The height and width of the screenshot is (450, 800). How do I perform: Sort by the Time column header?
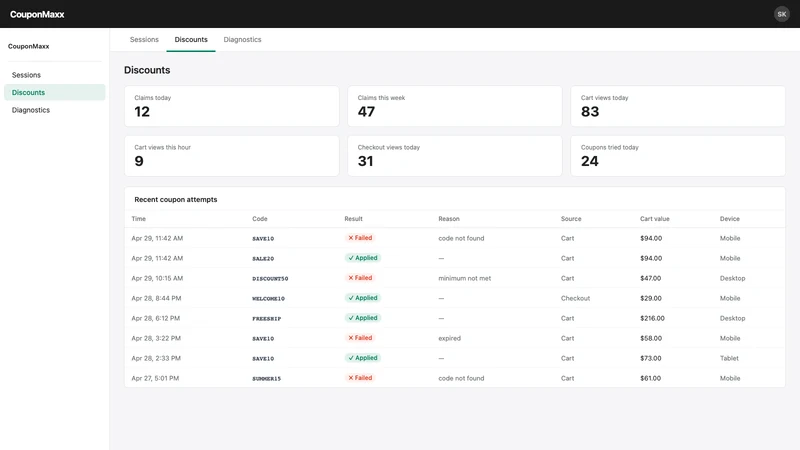(138, 219)
